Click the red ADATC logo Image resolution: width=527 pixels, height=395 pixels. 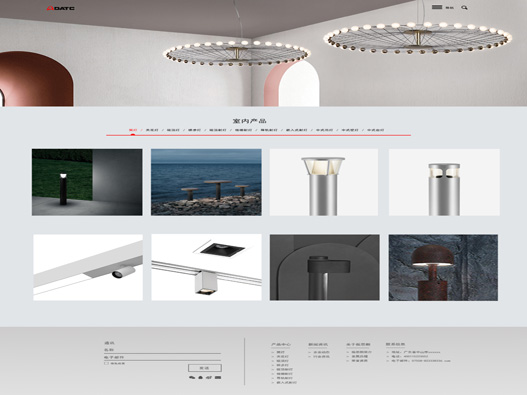pyautogui.click(x=60, y=8)
